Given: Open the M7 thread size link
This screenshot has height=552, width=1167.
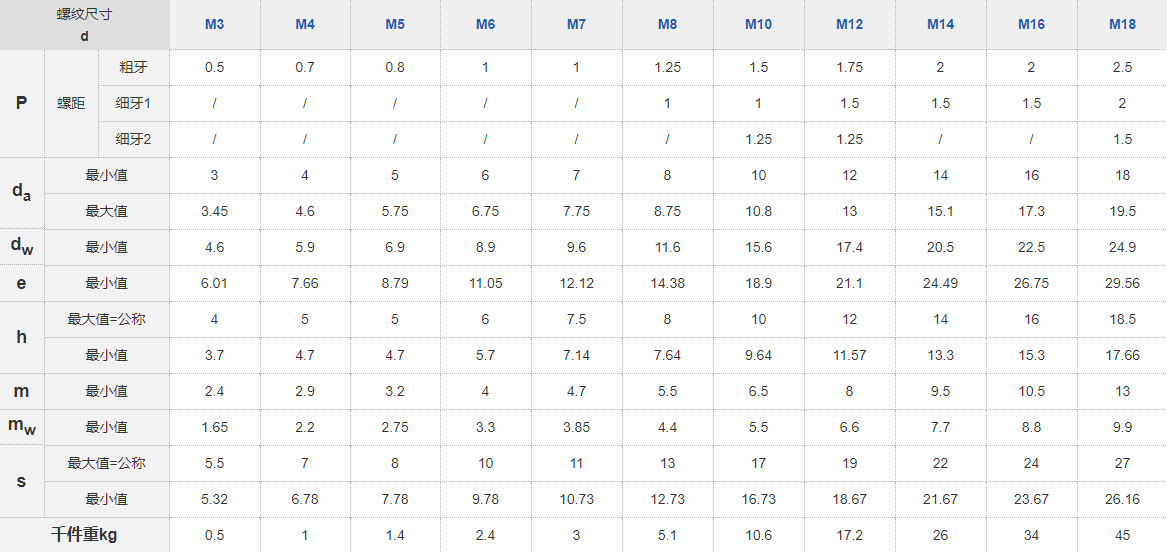Looking at the screenshot, I should (x=577, y=25).
